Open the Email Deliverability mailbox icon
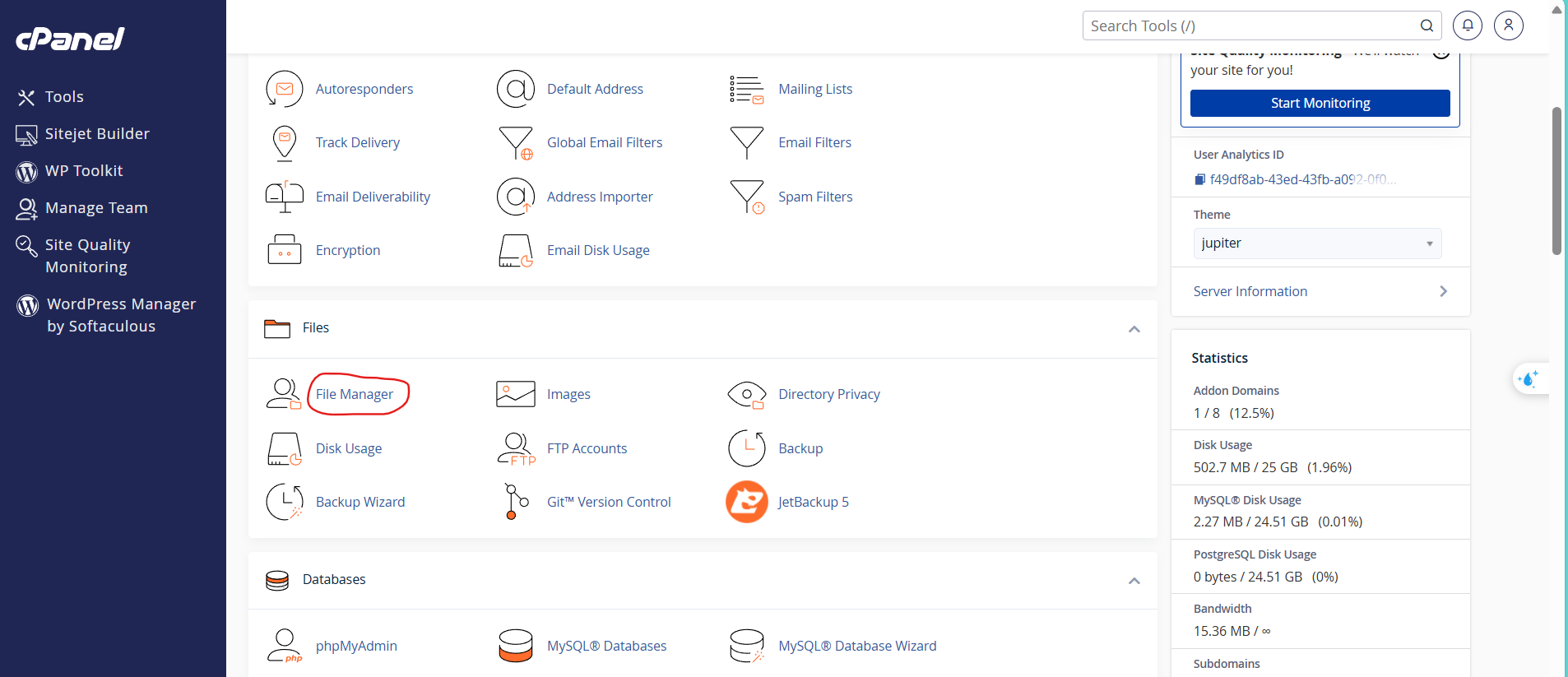Image resolution: width=1568 pixels, height=677 pixels. [285, 197]
